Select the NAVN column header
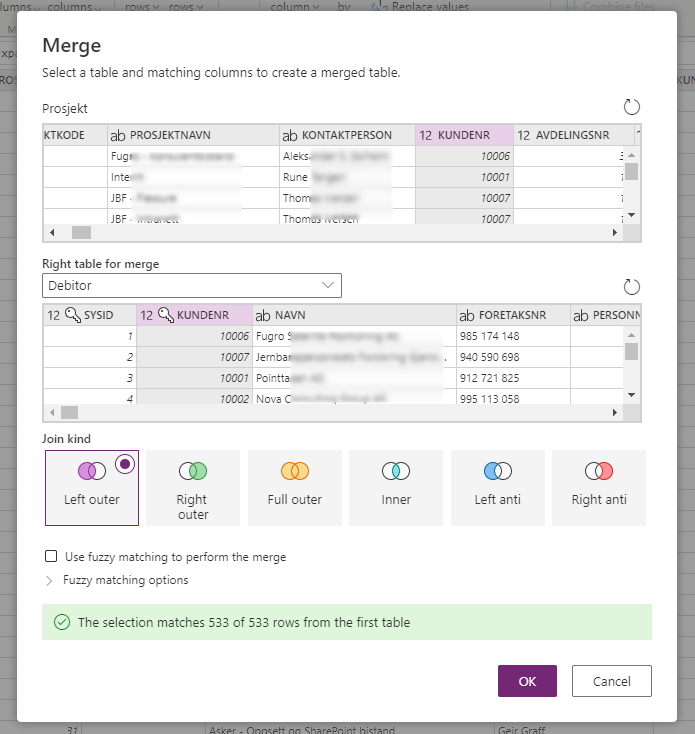The image size is (695, 734). [354, 315]
